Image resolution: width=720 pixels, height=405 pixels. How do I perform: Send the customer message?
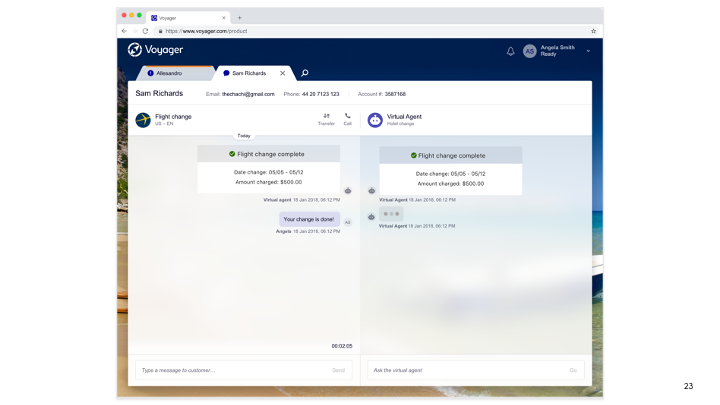[338, 370]
